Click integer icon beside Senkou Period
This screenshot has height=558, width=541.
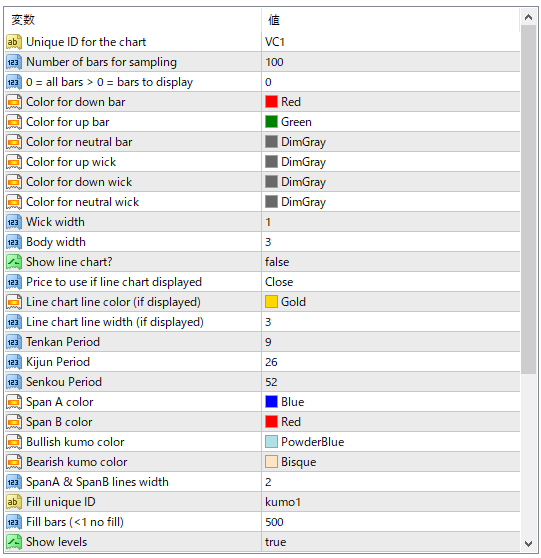[14, 382]
